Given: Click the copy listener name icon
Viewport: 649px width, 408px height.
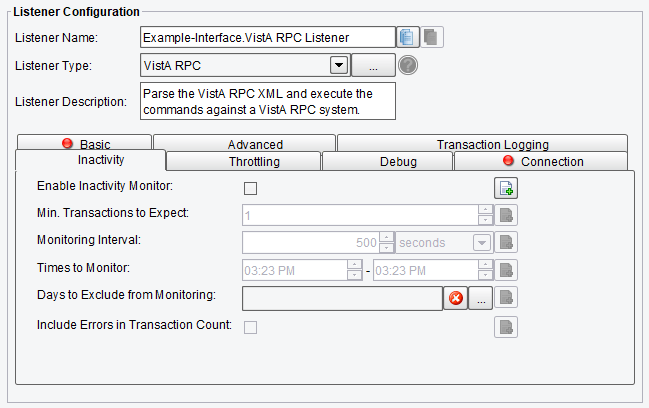Looking at the screenshot, I should coord(408,37).
